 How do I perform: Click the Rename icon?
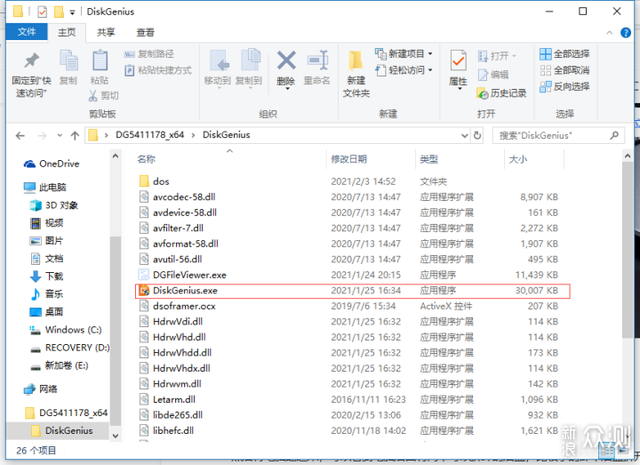click(318, 60)
